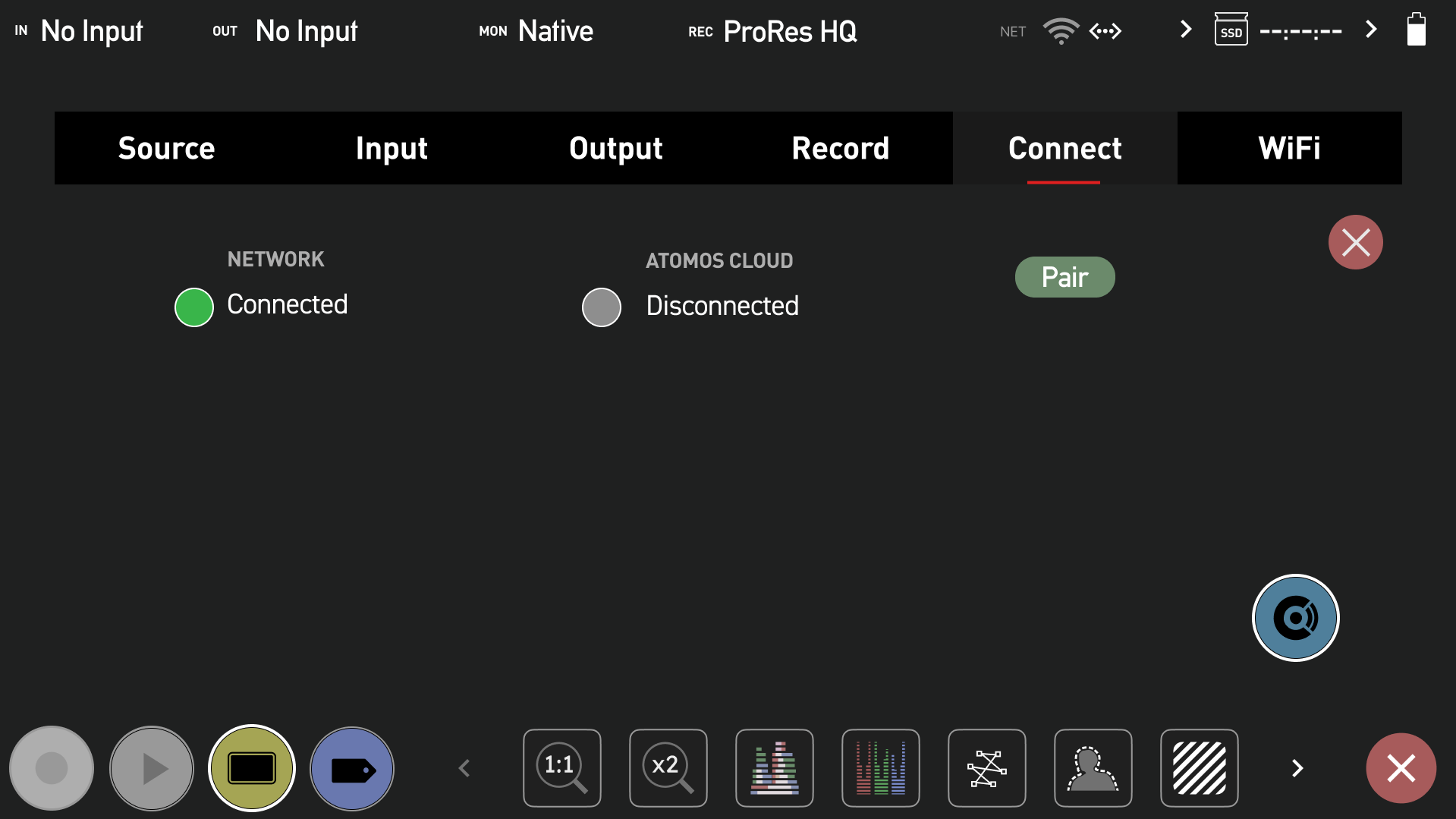Viewport: 1456px width, 819px height.
Task: Tap the ProResHQ record format label
Action: tap(789, 32)
